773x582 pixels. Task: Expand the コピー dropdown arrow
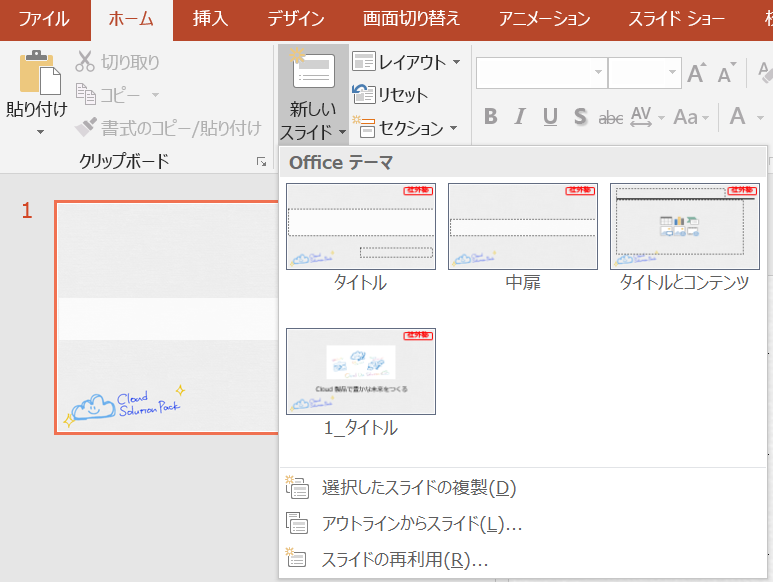click(x=155, y=95)
